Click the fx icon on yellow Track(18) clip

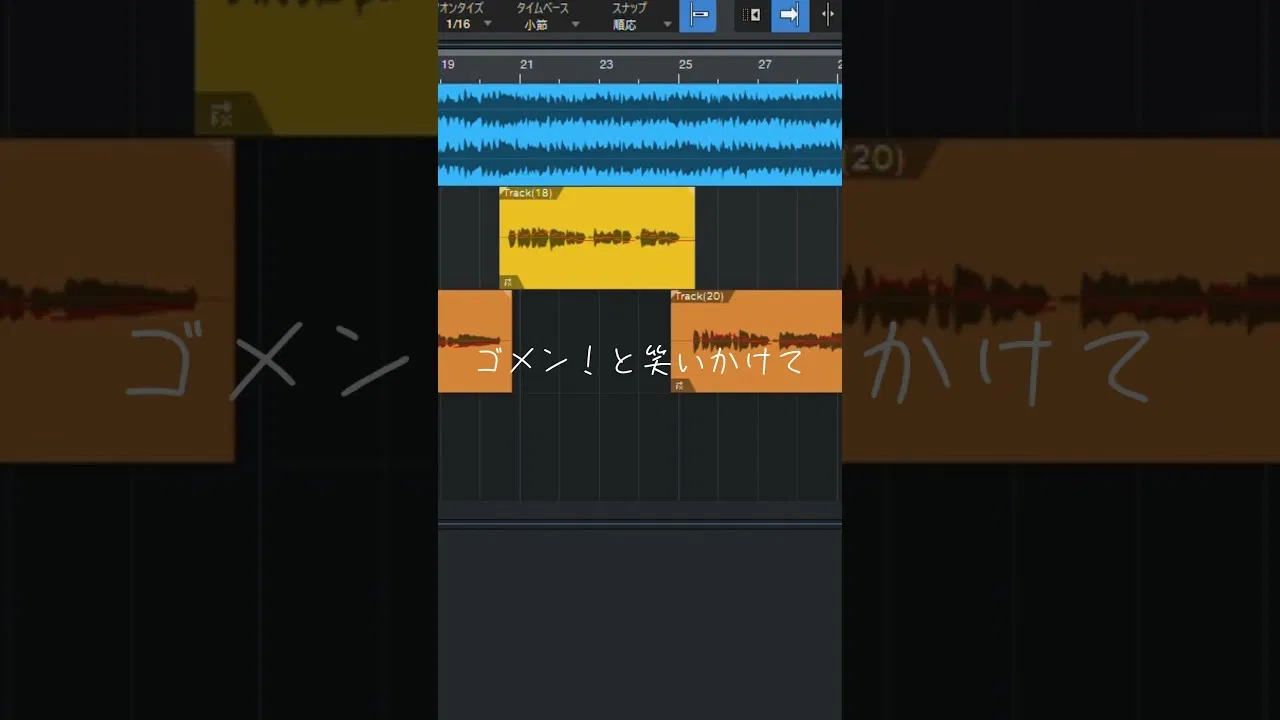click(x=508, y=282)
